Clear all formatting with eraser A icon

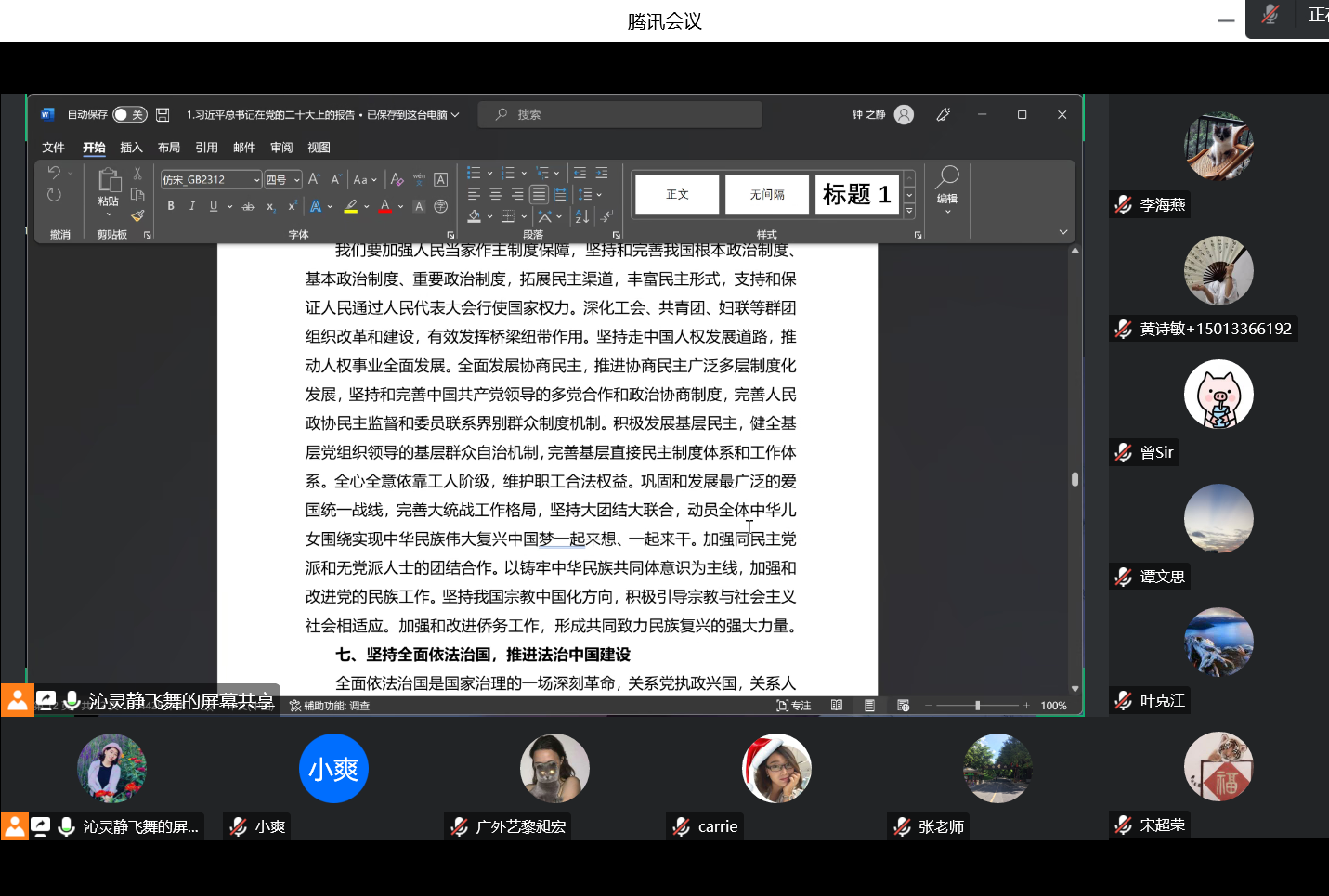coord(397,179)
